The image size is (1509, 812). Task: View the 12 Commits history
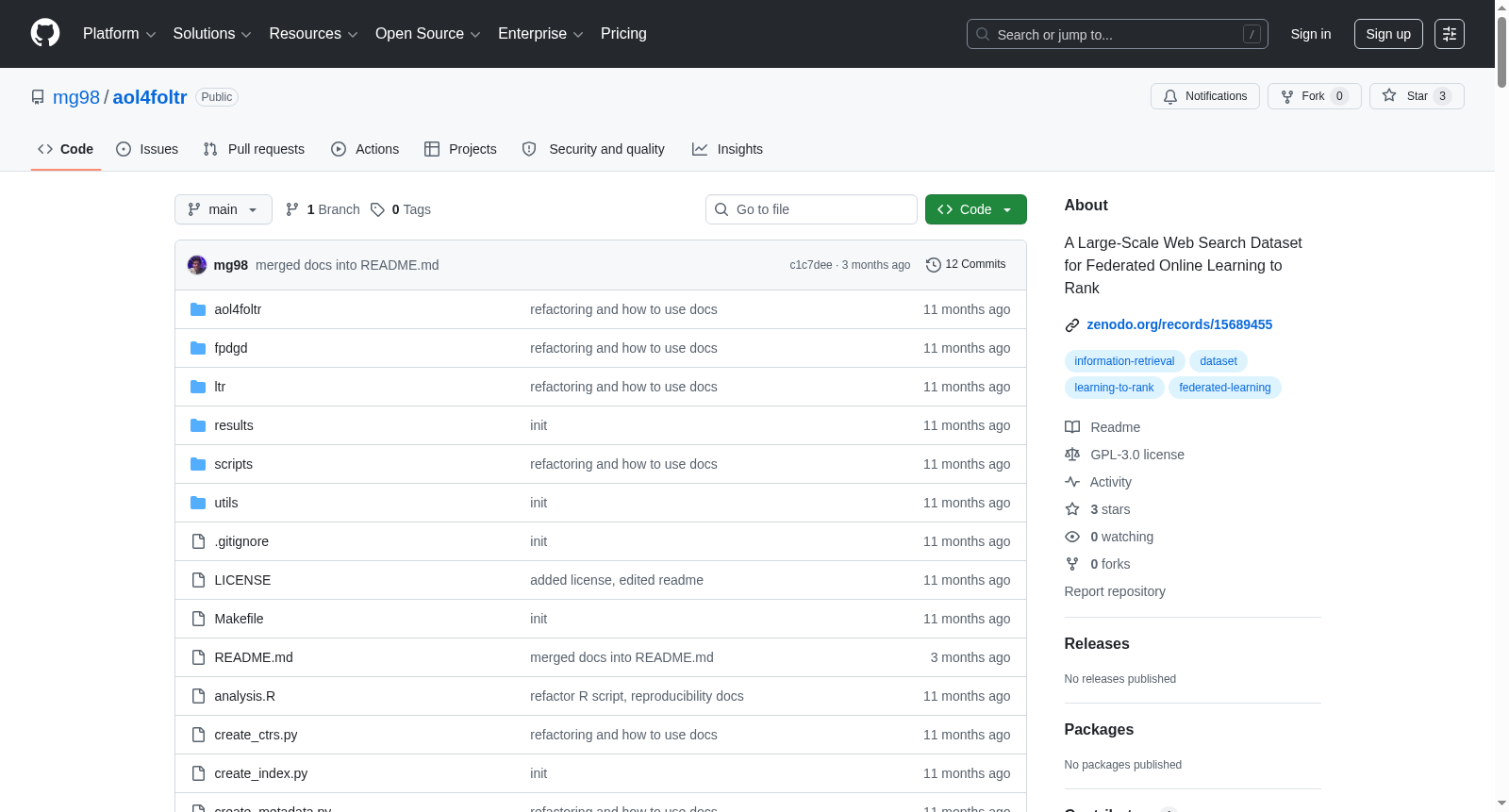pyautogui.click(x=966, y=265)
